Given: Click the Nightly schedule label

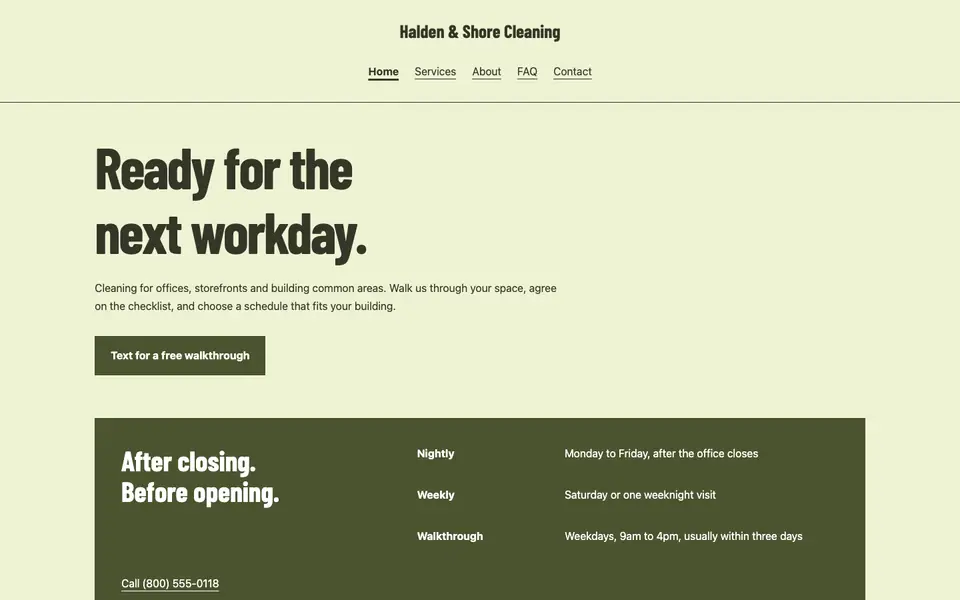Looking at the screenshot, I should (x=436, y=454).
